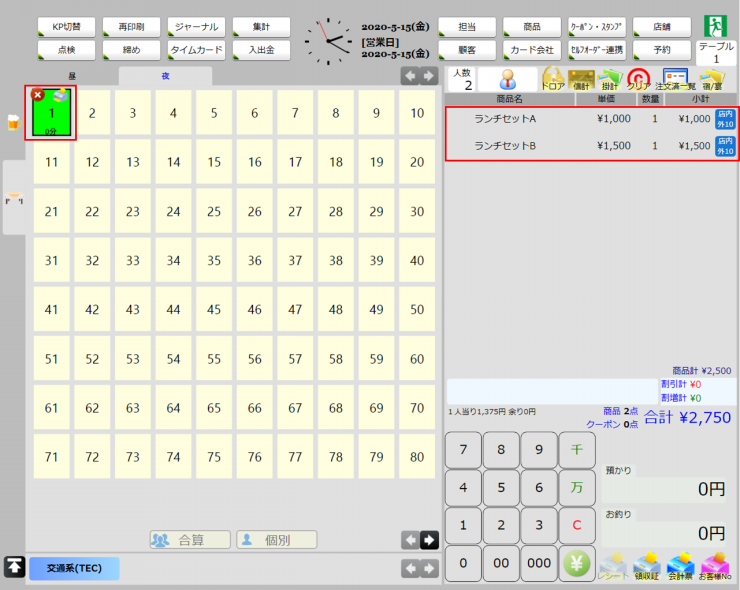Toggle the 個別 individual billing mode
This screenshot has width=740, height=590.
277,540
